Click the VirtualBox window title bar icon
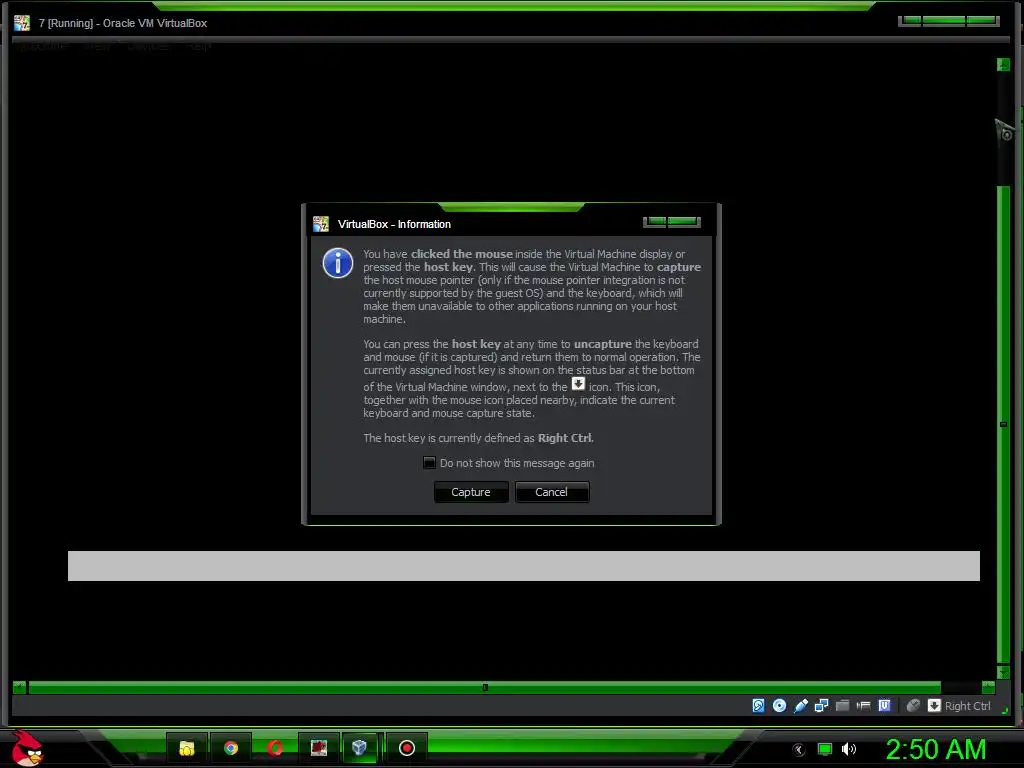Image resolution: width=1024 pixels, height=768 pixels. coord(22,23)
